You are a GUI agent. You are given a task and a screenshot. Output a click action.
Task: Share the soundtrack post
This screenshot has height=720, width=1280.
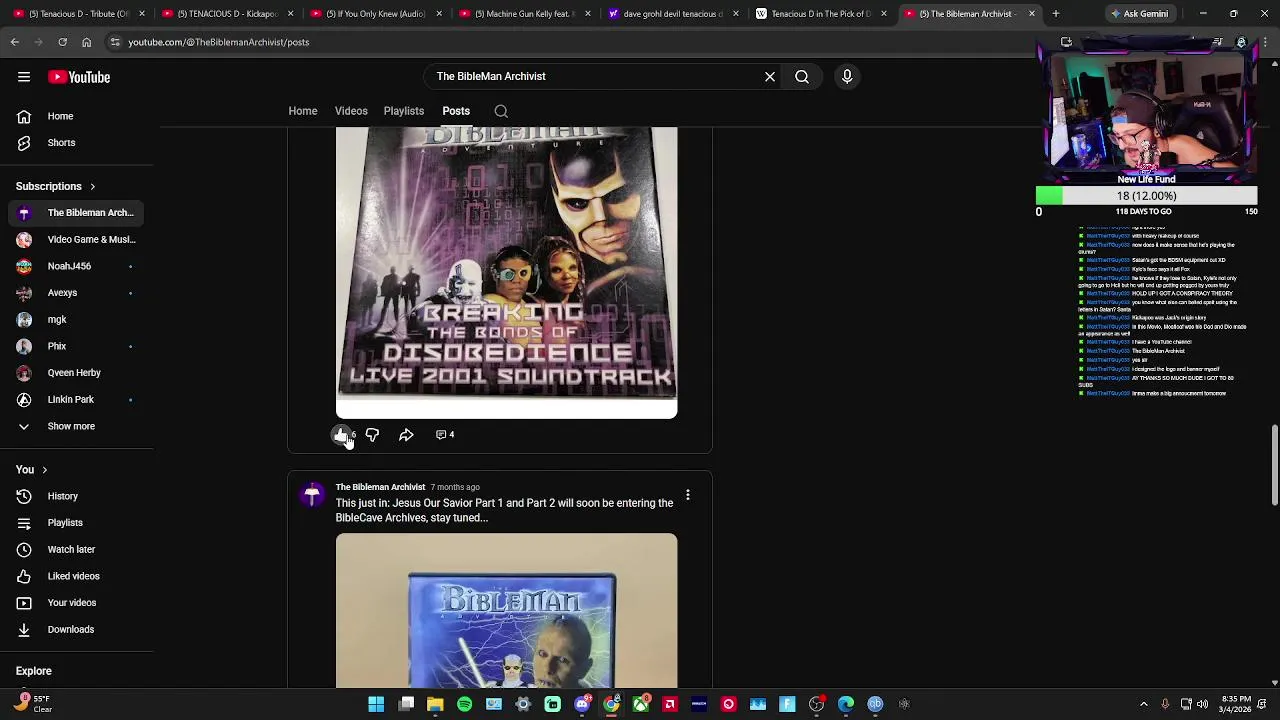click(x=406, y=435)
